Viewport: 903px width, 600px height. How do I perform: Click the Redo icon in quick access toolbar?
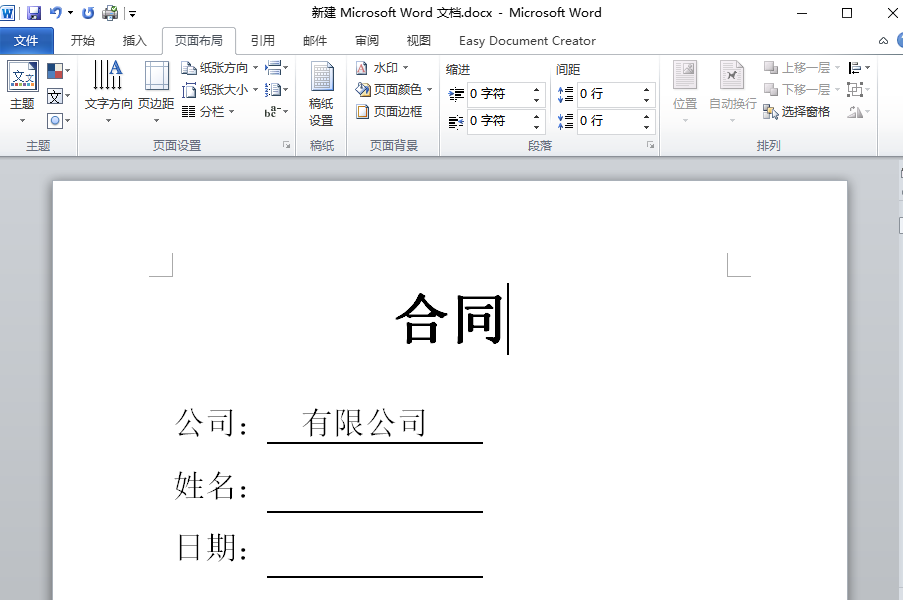coord(88,13)
